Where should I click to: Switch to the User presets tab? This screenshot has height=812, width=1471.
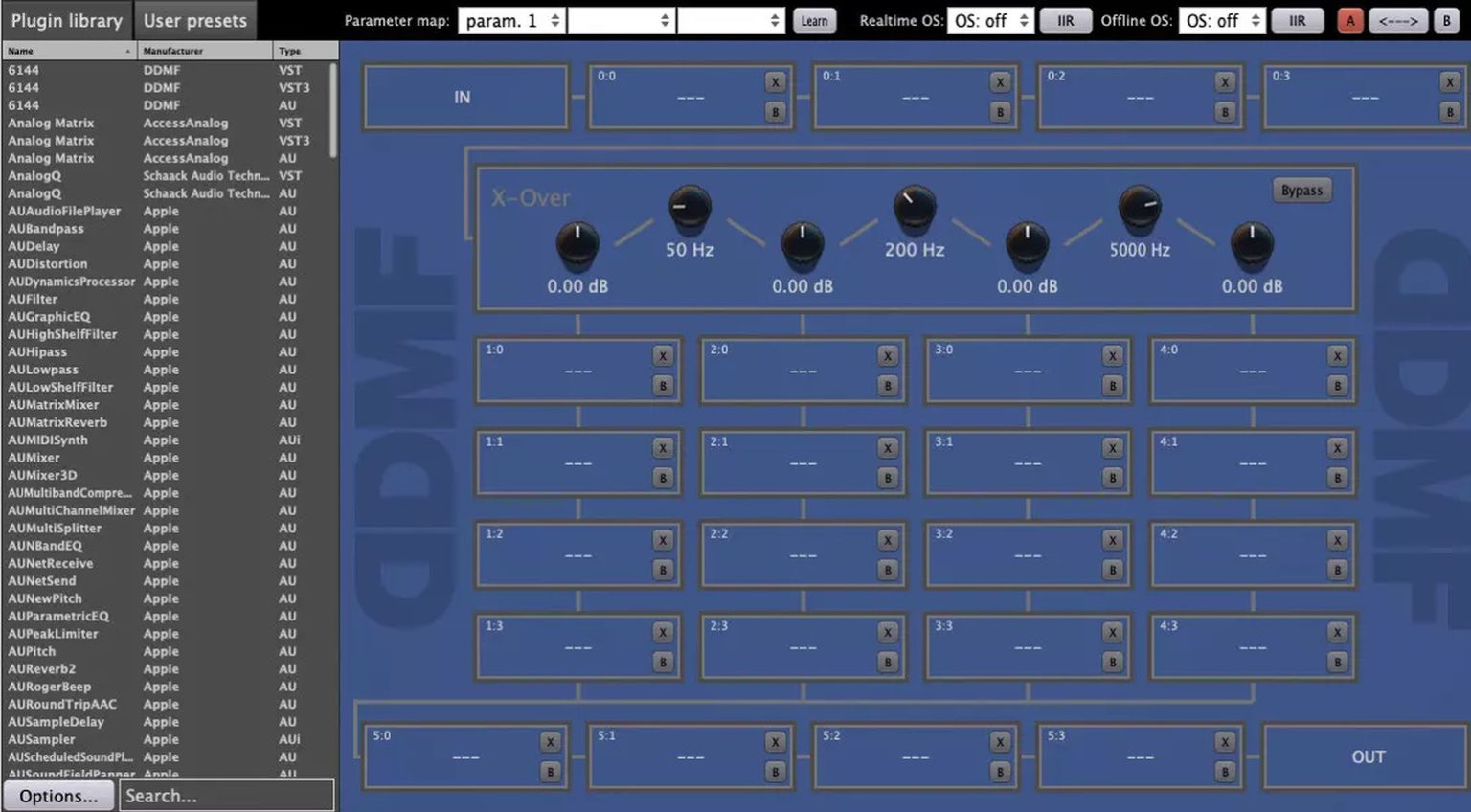coord(195,19)
